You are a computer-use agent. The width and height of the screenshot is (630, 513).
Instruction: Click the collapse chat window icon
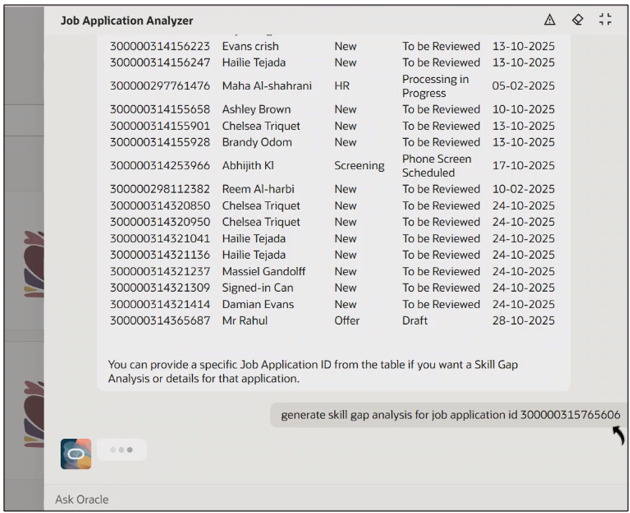[x=605, y=20]
